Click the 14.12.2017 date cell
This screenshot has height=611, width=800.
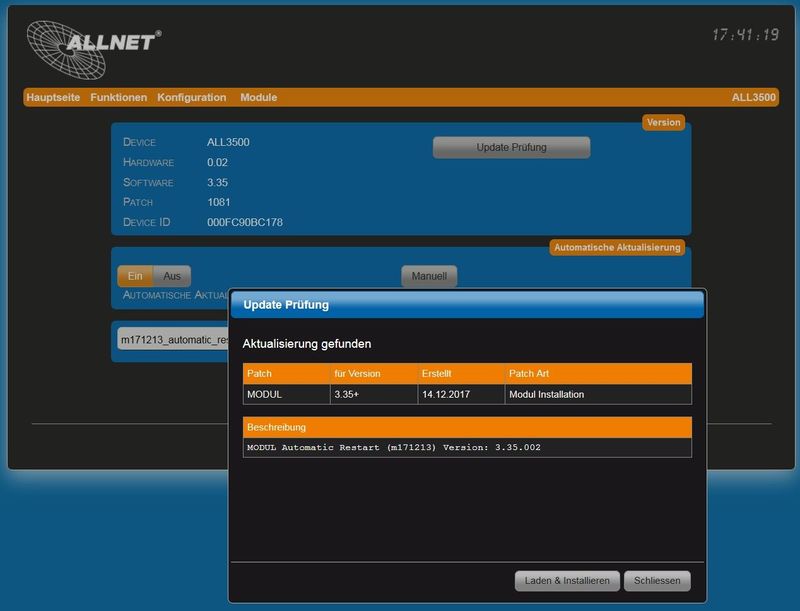(461, 394)
